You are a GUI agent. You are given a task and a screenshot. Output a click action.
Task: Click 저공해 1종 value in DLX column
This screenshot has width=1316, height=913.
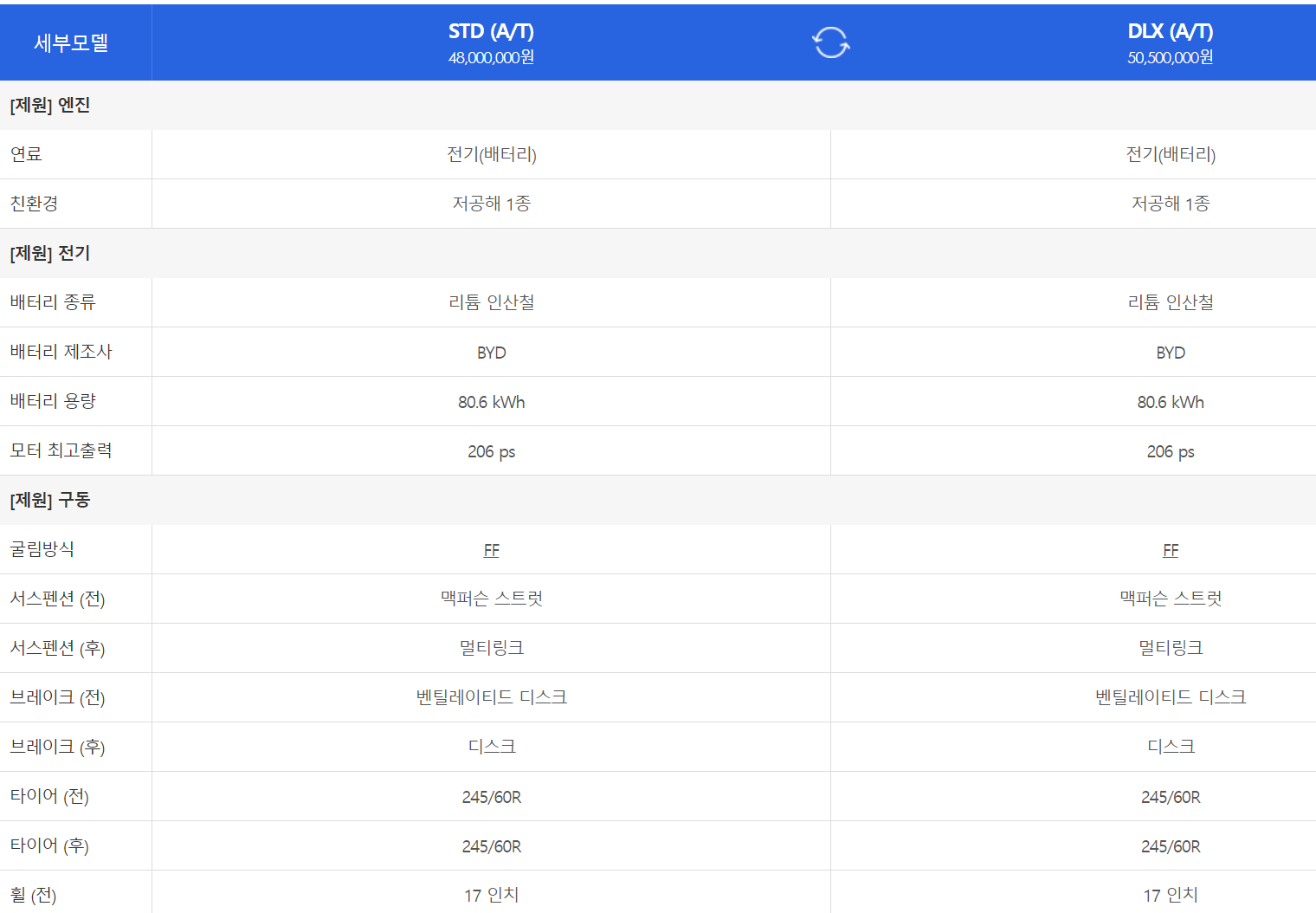click(x=1171, y=204)
